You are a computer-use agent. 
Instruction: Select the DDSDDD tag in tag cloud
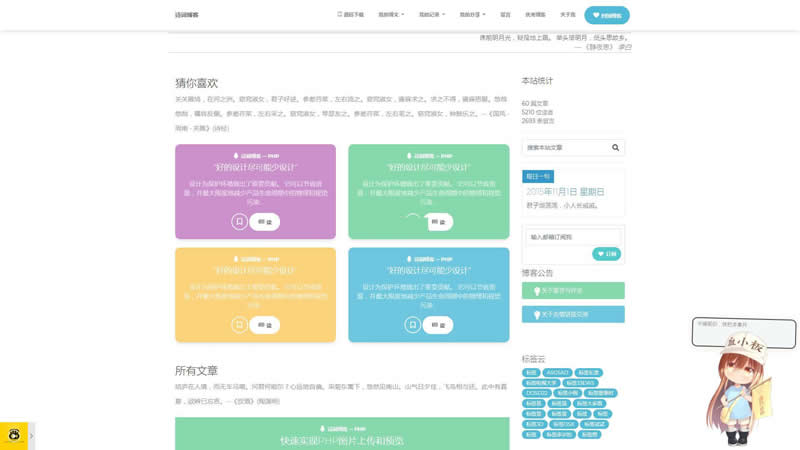pos(537,393)
